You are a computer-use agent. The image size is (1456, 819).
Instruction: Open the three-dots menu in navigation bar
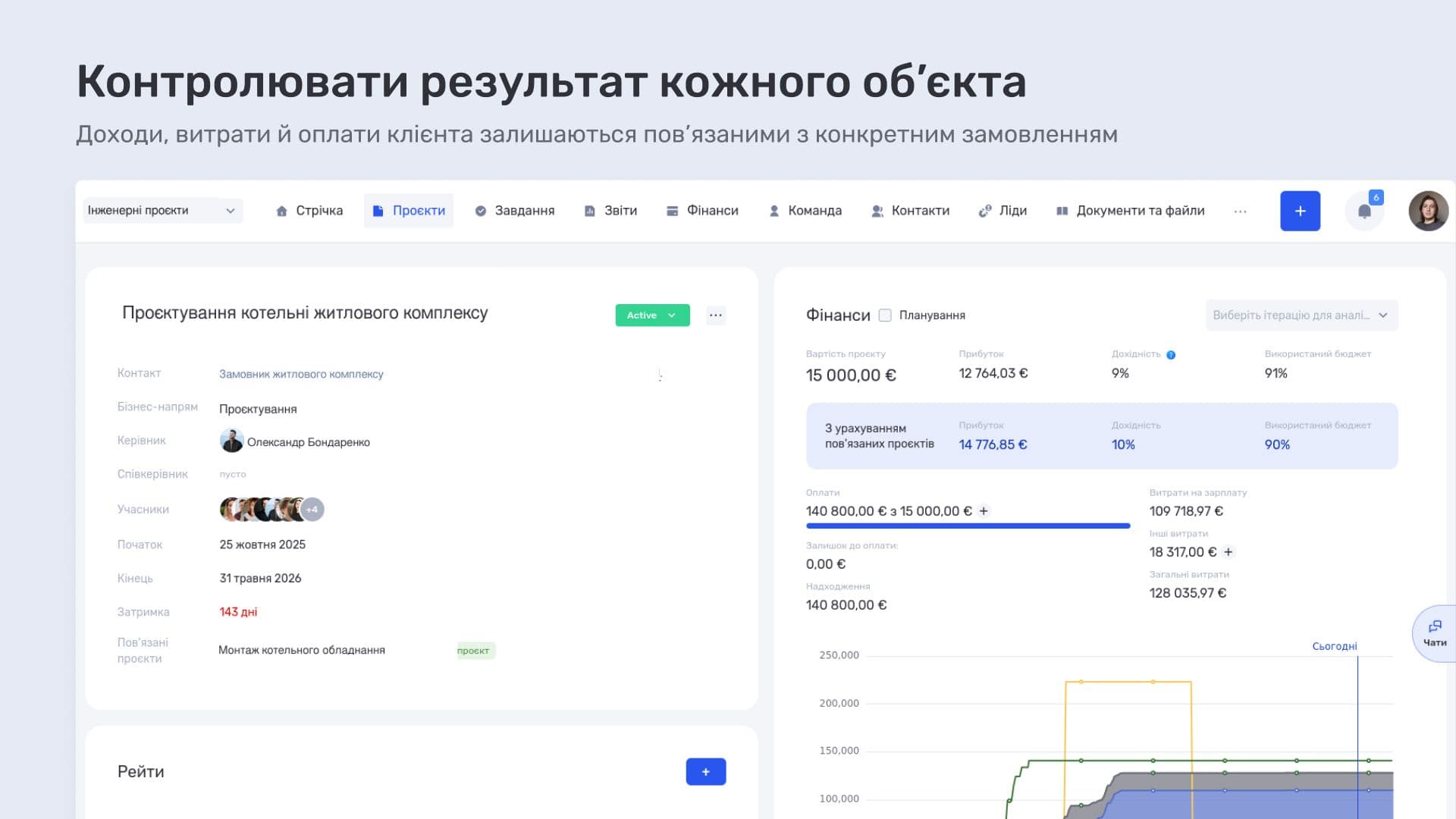[x=1240, y=211]
